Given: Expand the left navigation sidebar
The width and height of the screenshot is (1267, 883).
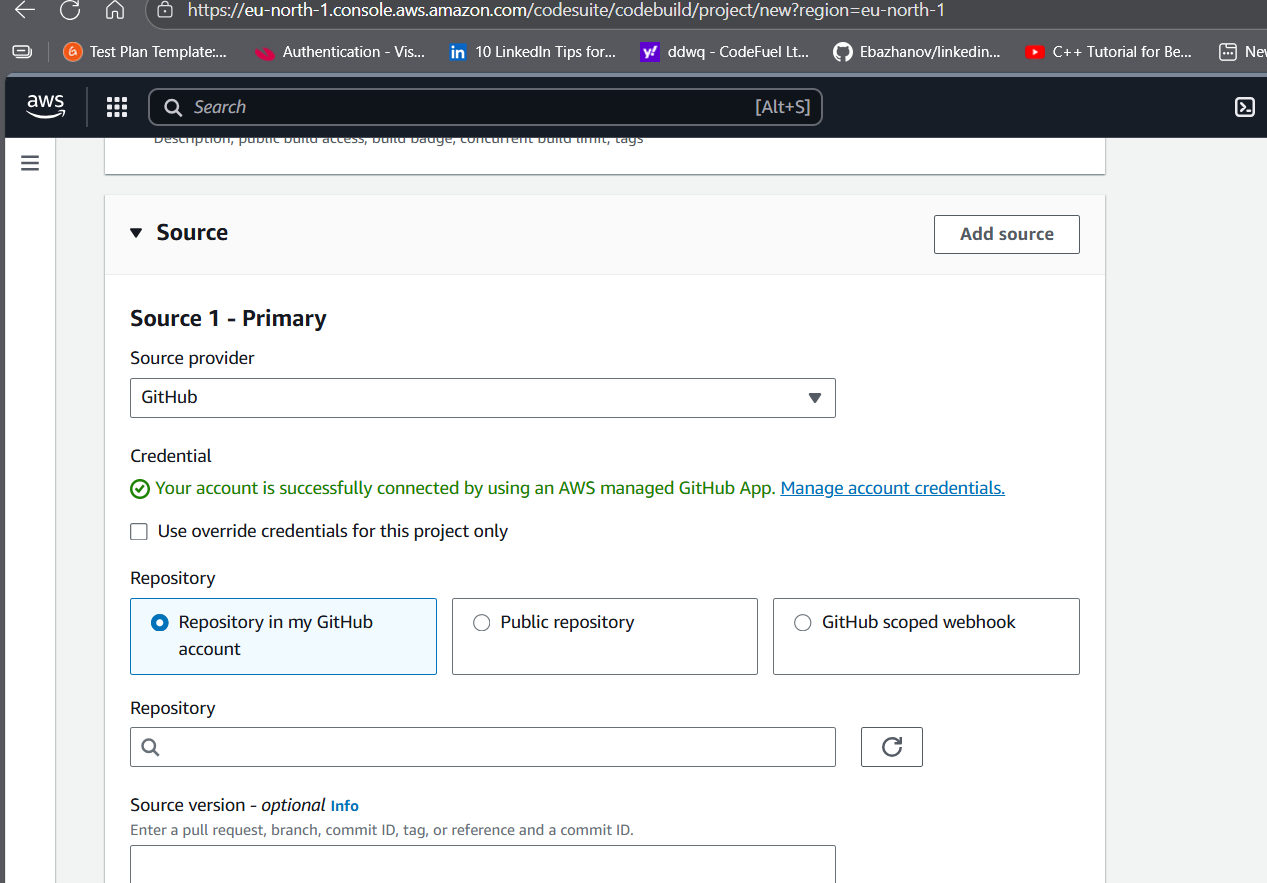Looking at the screenshot, I should point(29,162).
